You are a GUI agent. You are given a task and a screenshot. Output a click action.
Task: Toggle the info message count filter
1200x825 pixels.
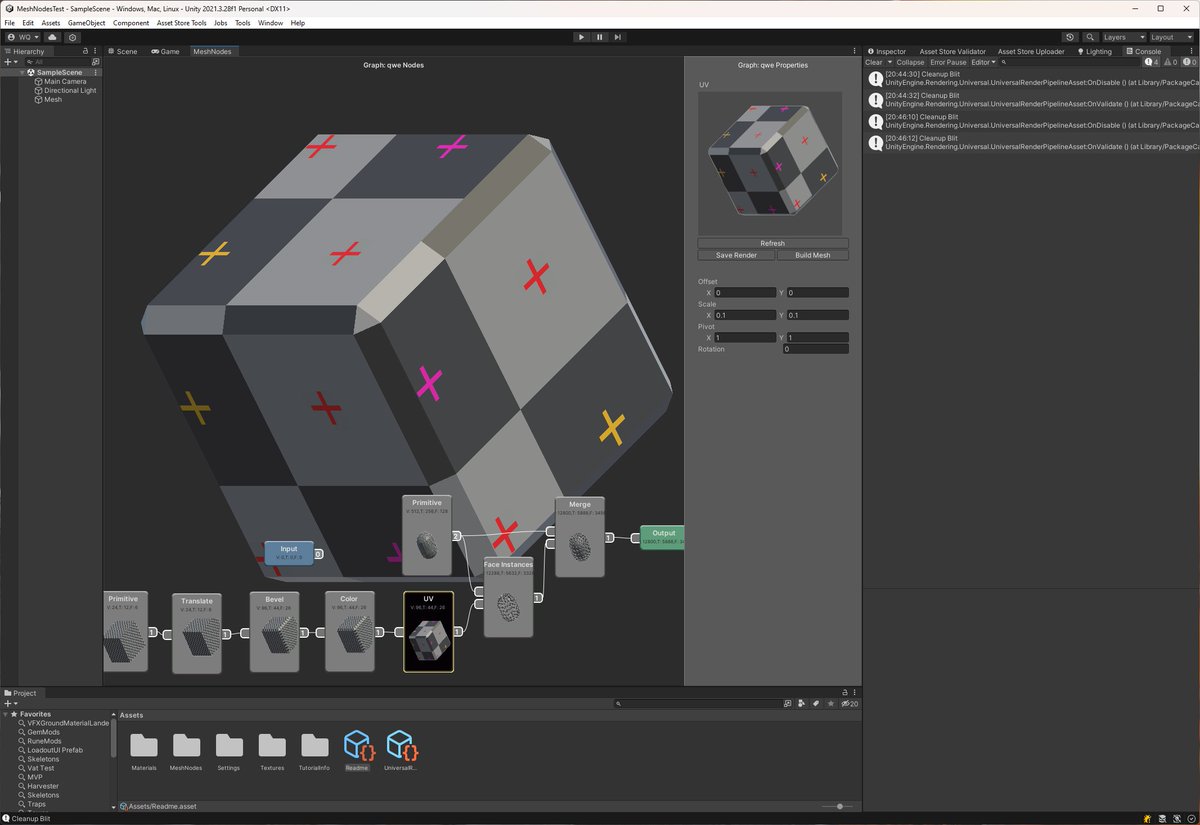(x=1152, y=62)
